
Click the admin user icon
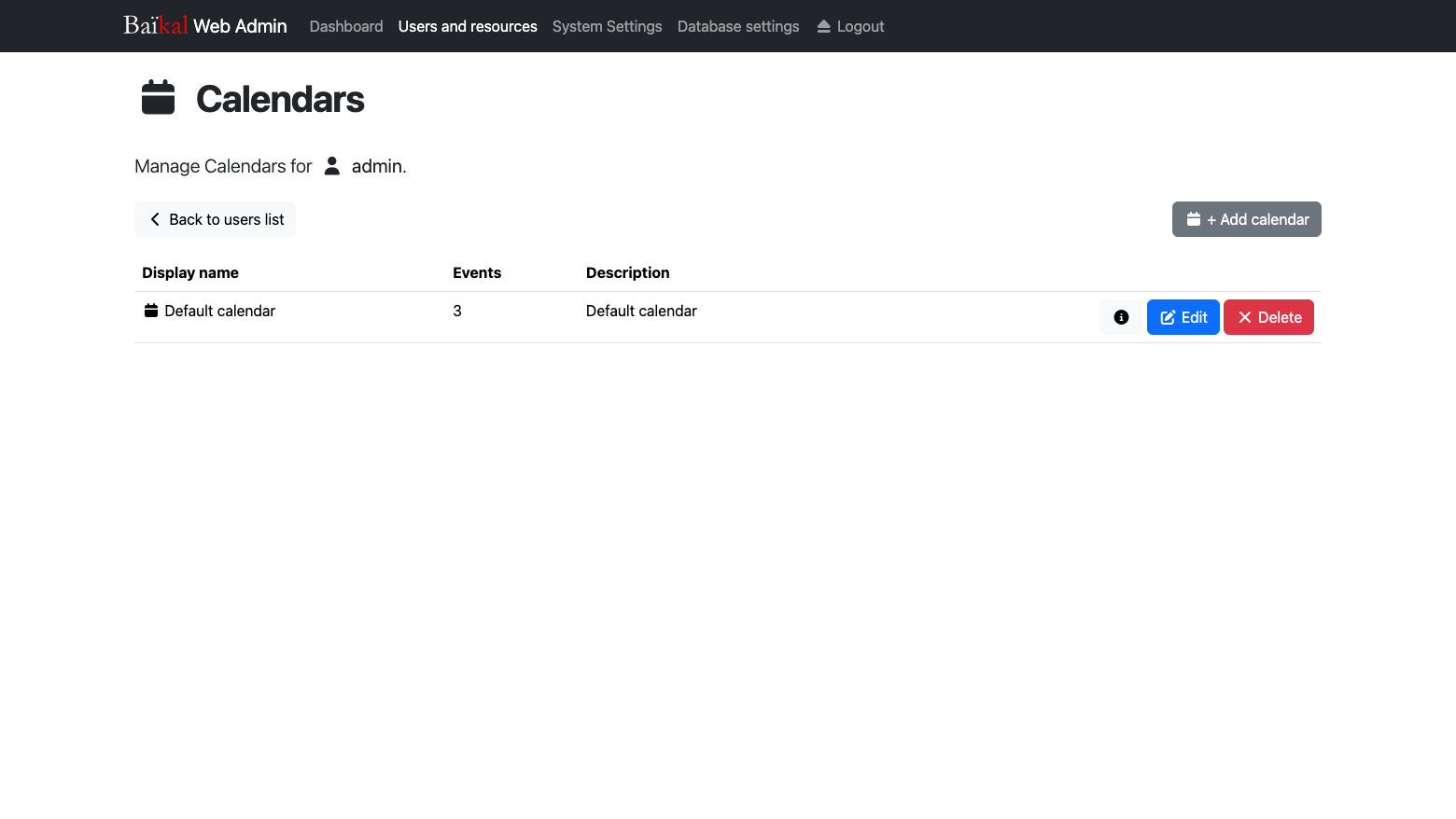(x=331, y=166)
